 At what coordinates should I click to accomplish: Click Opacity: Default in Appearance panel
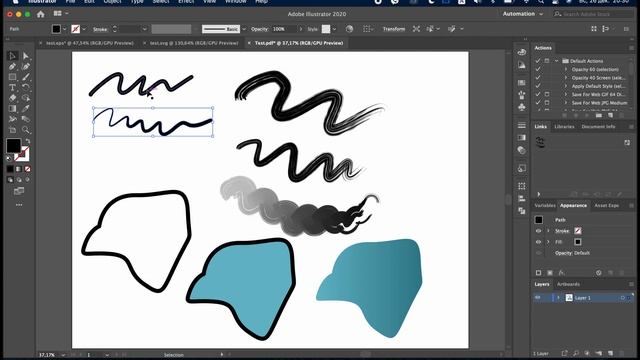(572, 253)
